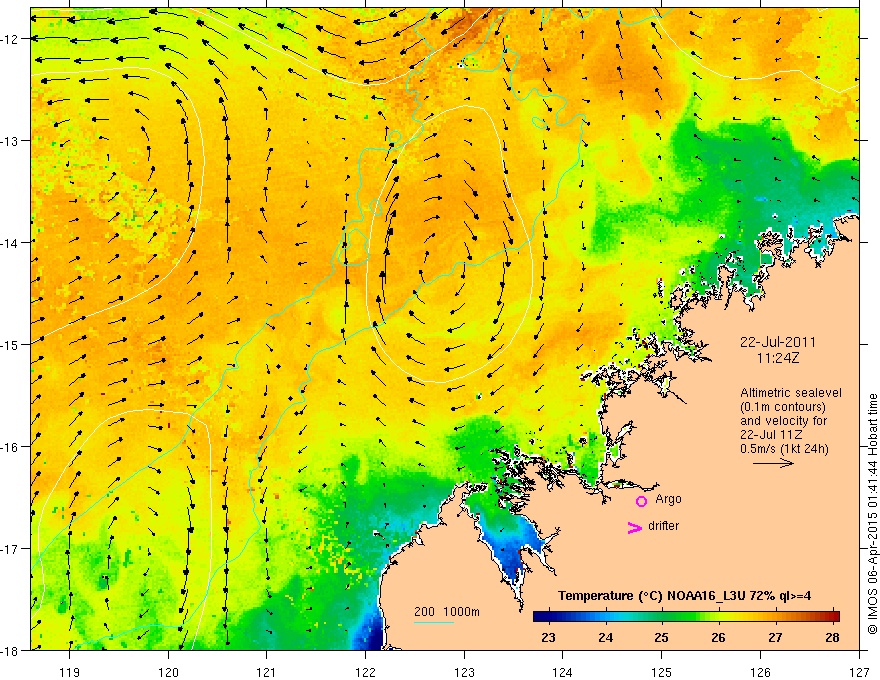Click the magenta Argo circle legend marker
The width and height of the screenshot is (880, 680).
641,501
